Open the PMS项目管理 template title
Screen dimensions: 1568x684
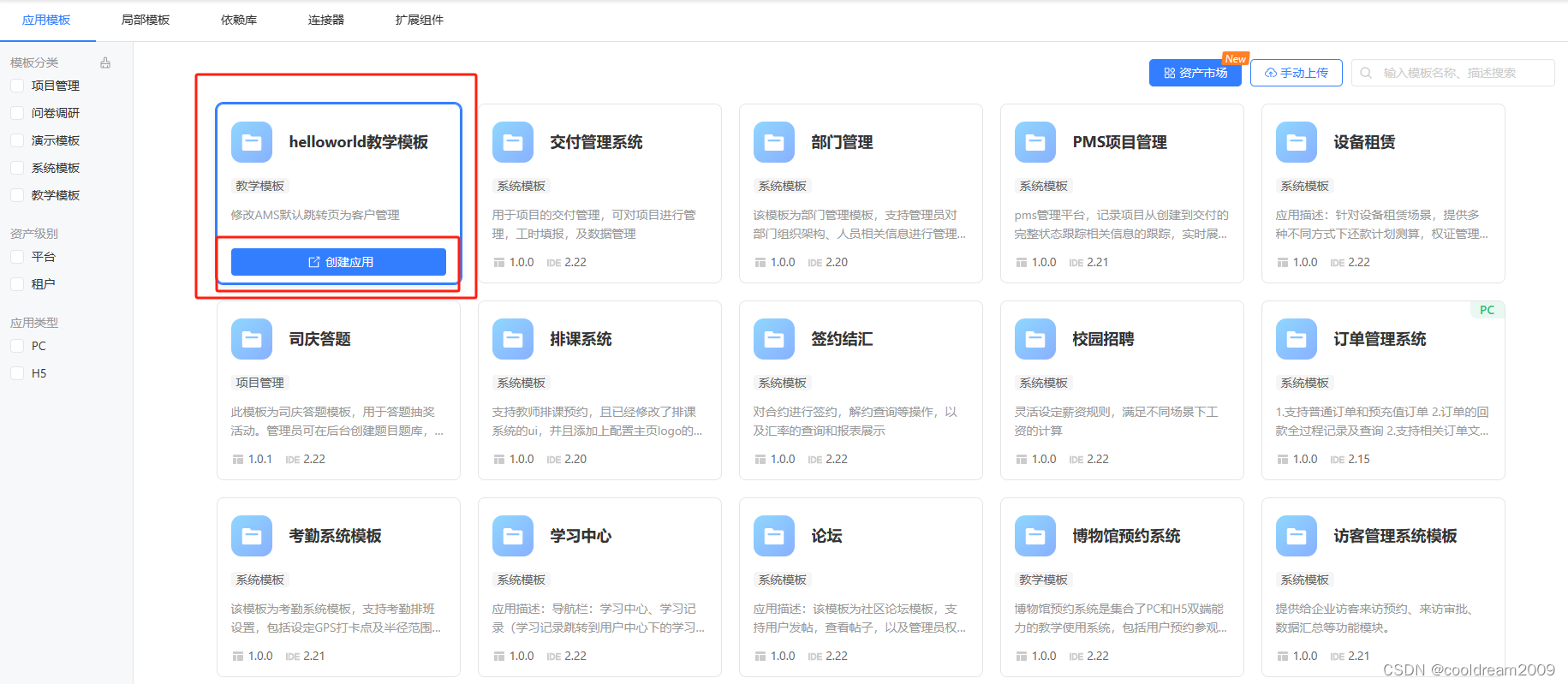coord(1119,142)
